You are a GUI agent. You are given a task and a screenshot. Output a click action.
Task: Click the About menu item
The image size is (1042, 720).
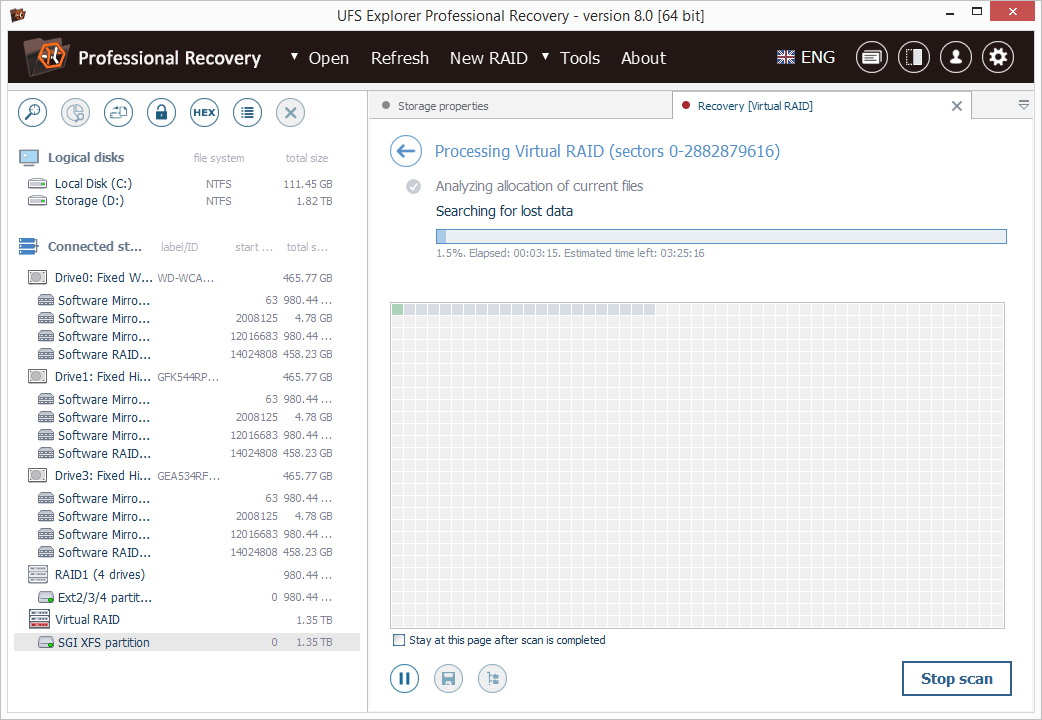point(643,58)
